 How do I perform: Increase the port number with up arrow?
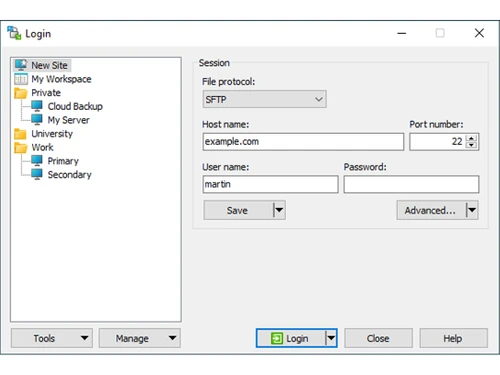tap(471, 138)
